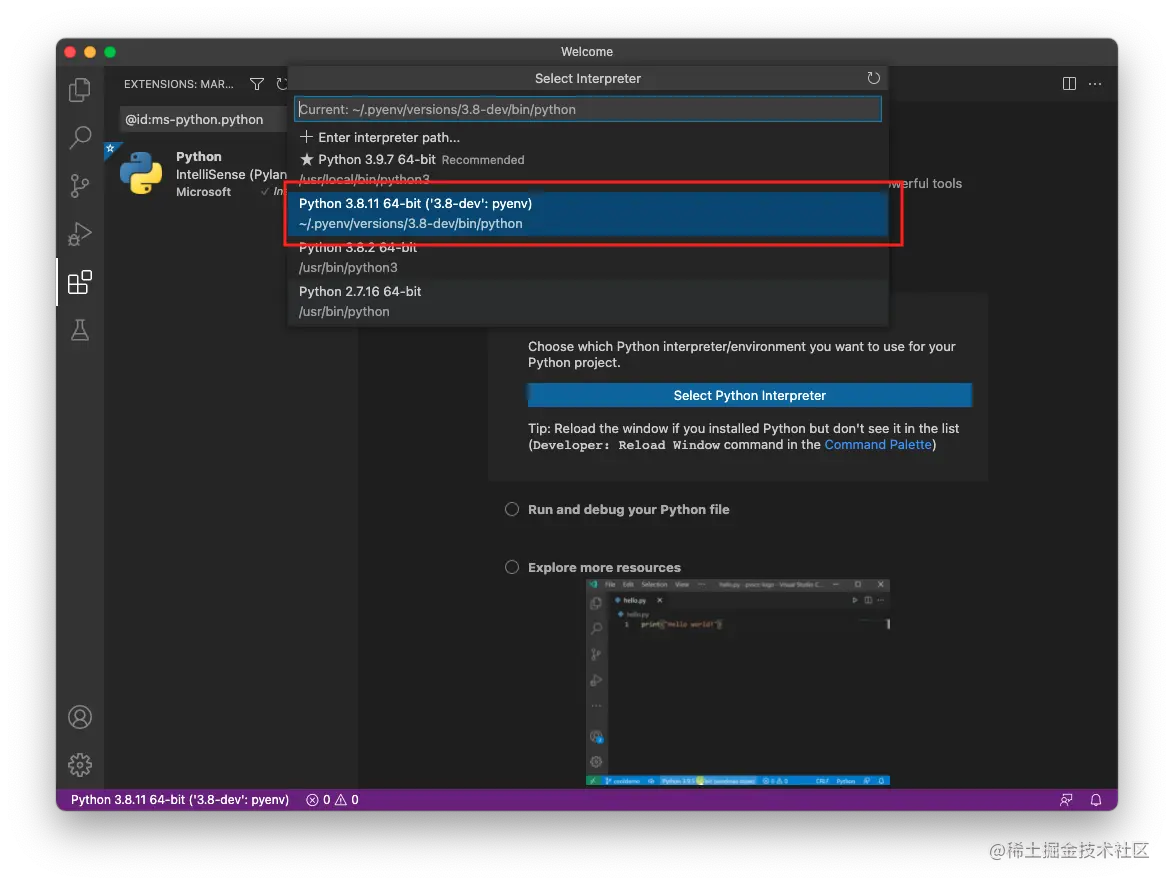Screen dimensions: 1174x885
Task: Click the VS Code preview thumbnail image
Action: (x=737, y=682)
